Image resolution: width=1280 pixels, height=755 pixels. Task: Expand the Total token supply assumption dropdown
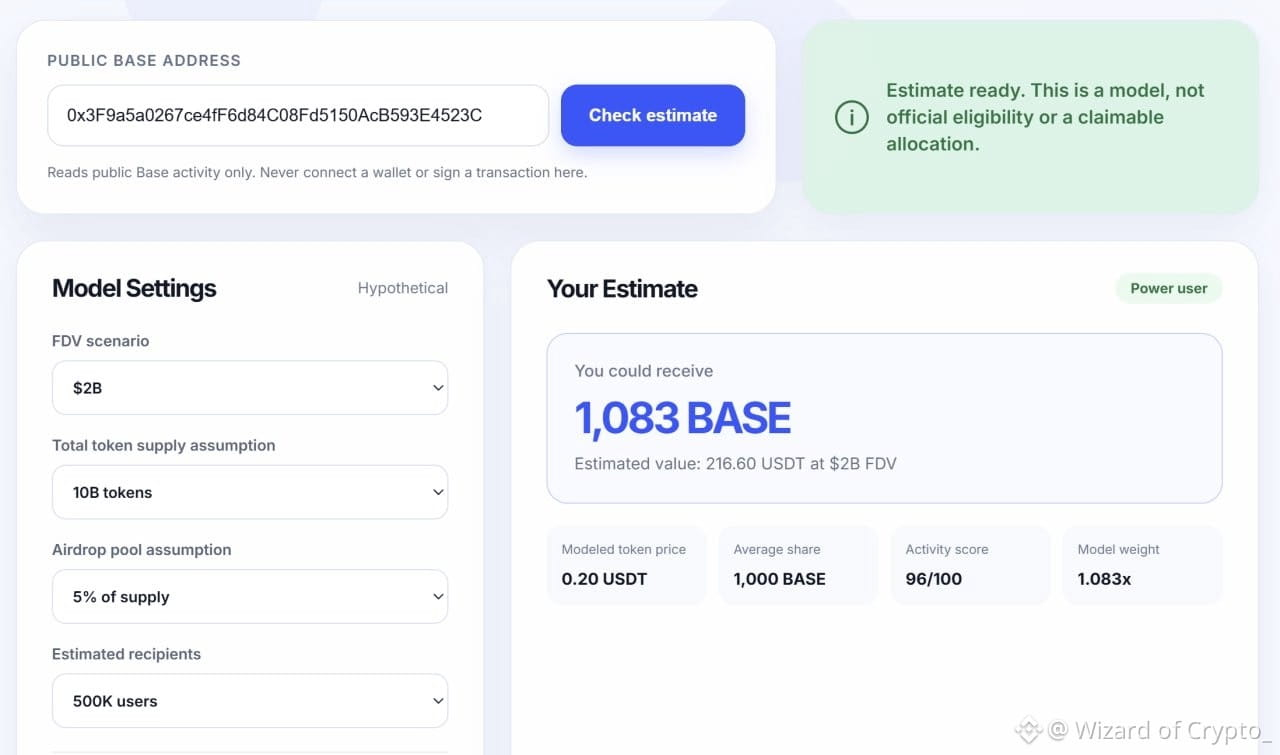[x=250, y=492]
